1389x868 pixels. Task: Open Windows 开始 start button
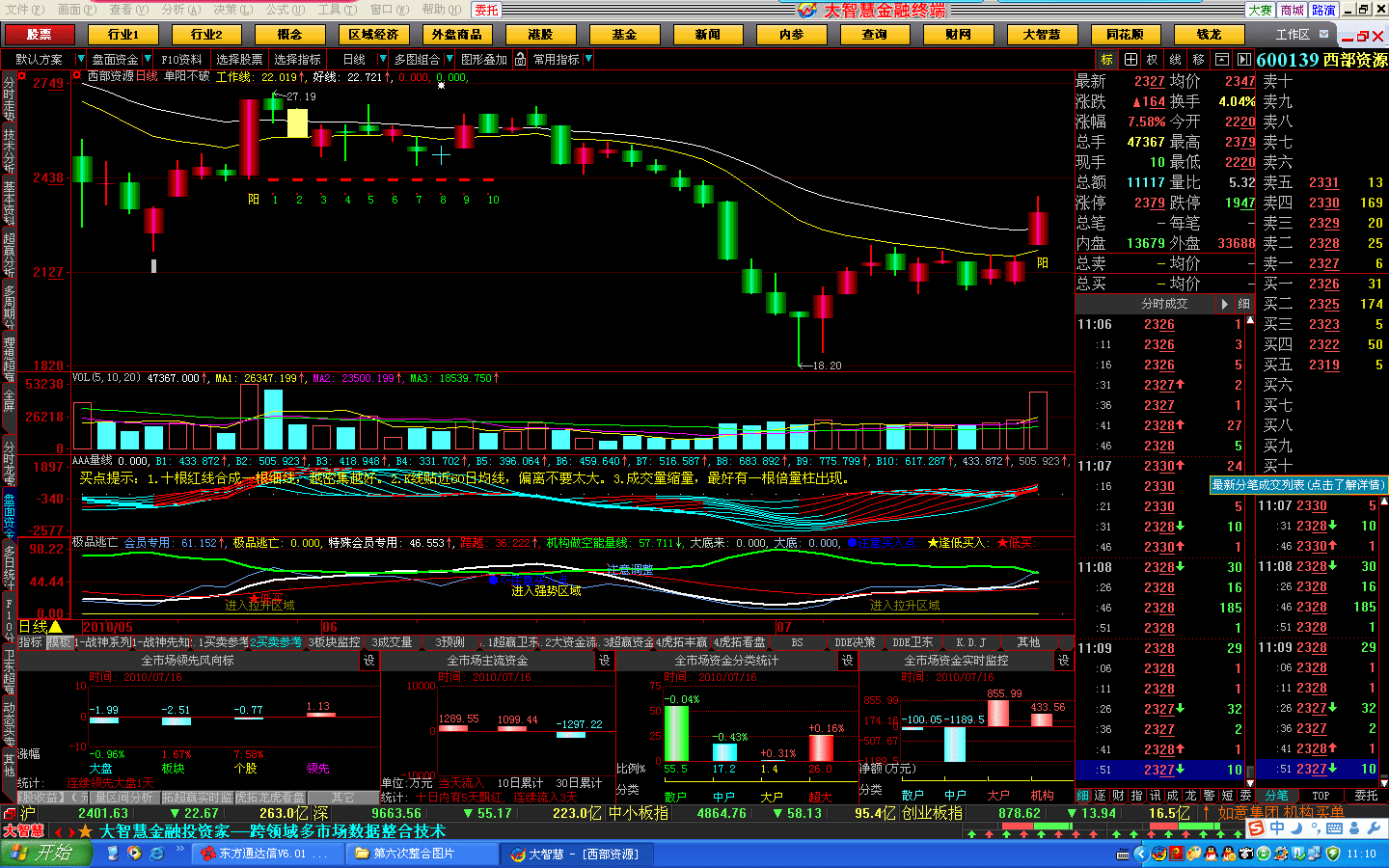tap(45, 854)
